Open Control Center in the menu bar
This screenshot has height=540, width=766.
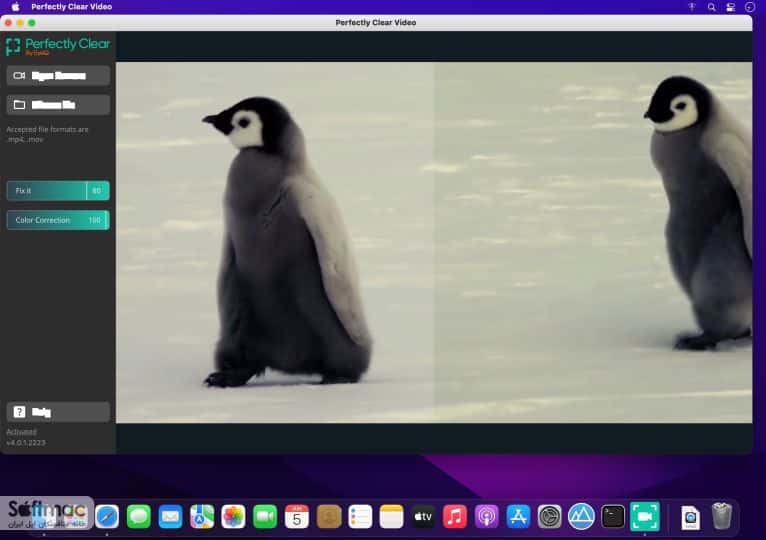click(x=730, y=7)
